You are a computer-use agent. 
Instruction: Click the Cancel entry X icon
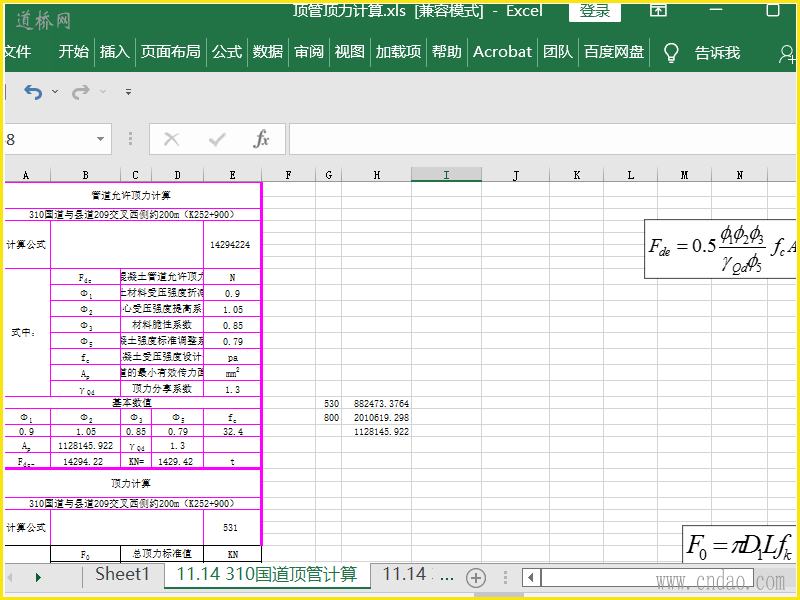click(x=172, y=140)
